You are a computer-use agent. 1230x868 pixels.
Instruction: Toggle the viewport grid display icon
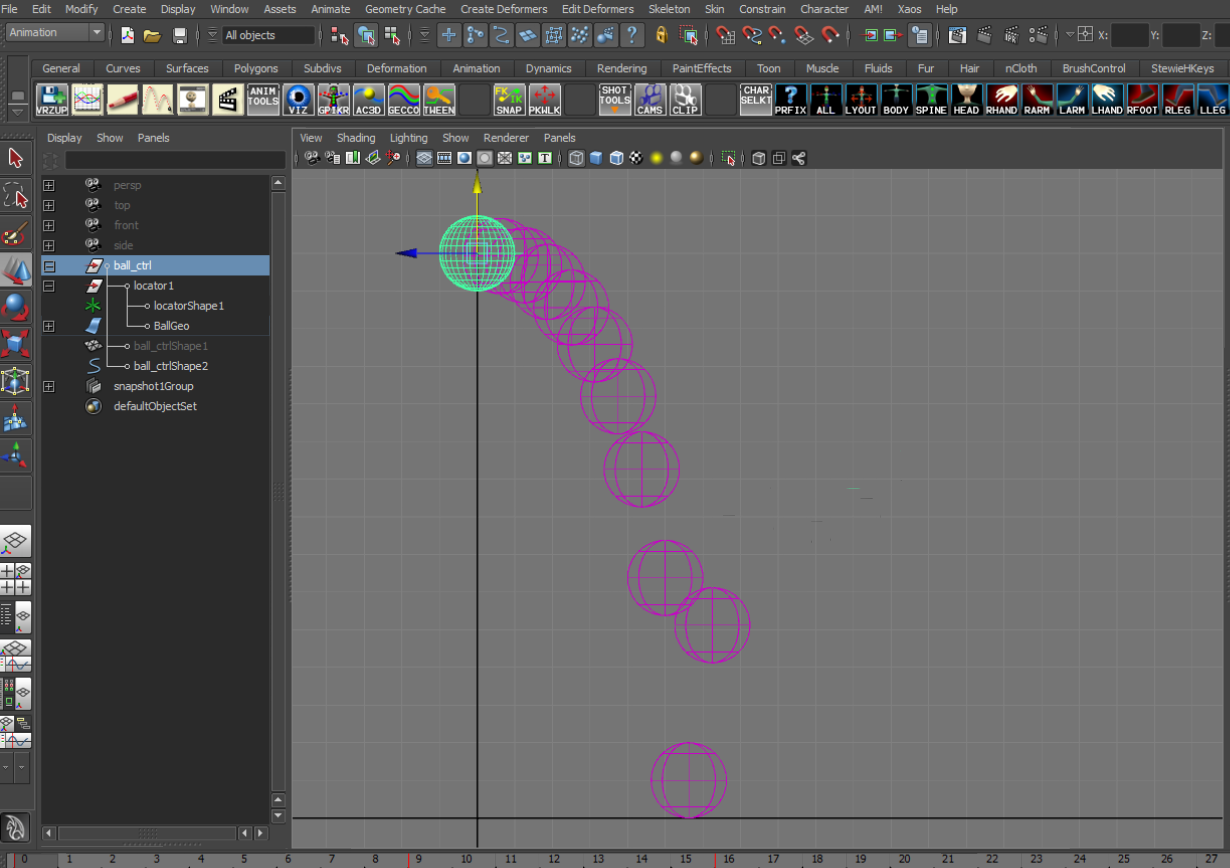click(x=424, y=157)
